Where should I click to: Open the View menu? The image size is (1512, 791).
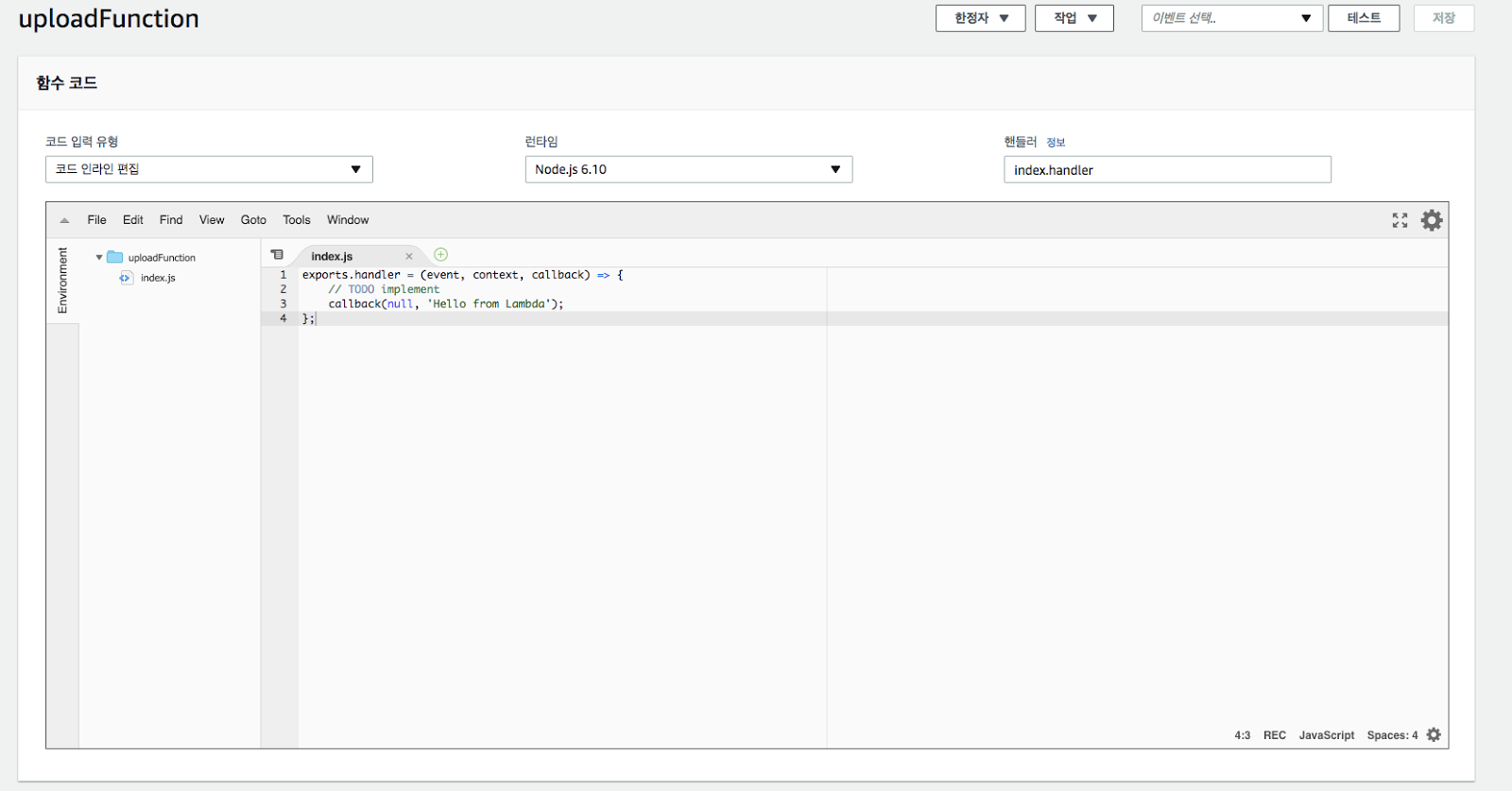click(x=212, y=220)
